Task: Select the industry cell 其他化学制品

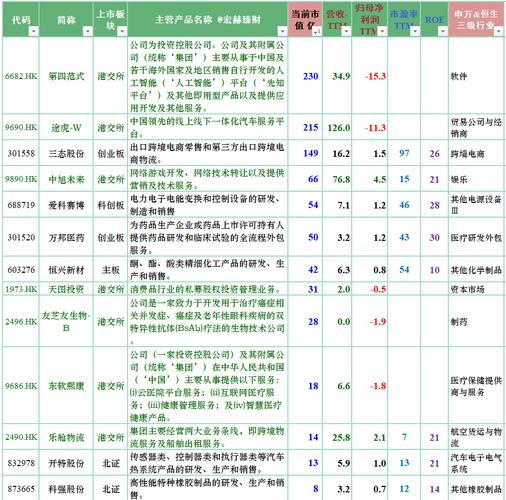Action: pyautogui.click(x=476, y=270)
